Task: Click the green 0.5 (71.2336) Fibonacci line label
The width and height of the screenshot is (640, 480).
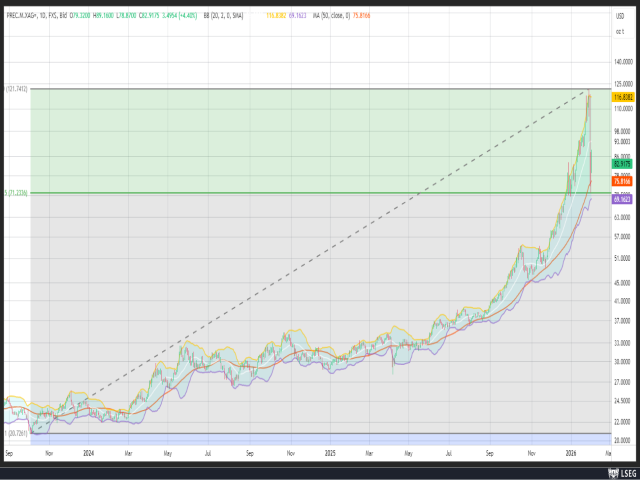Action: (15, 193)
